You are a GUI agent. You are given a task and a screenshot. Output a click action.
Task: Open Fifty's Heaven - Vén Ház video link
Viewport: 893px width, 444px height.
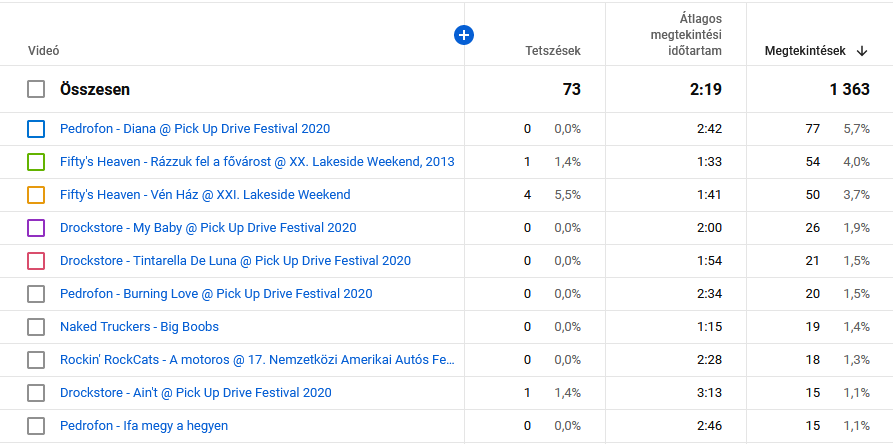coord(205,195)
